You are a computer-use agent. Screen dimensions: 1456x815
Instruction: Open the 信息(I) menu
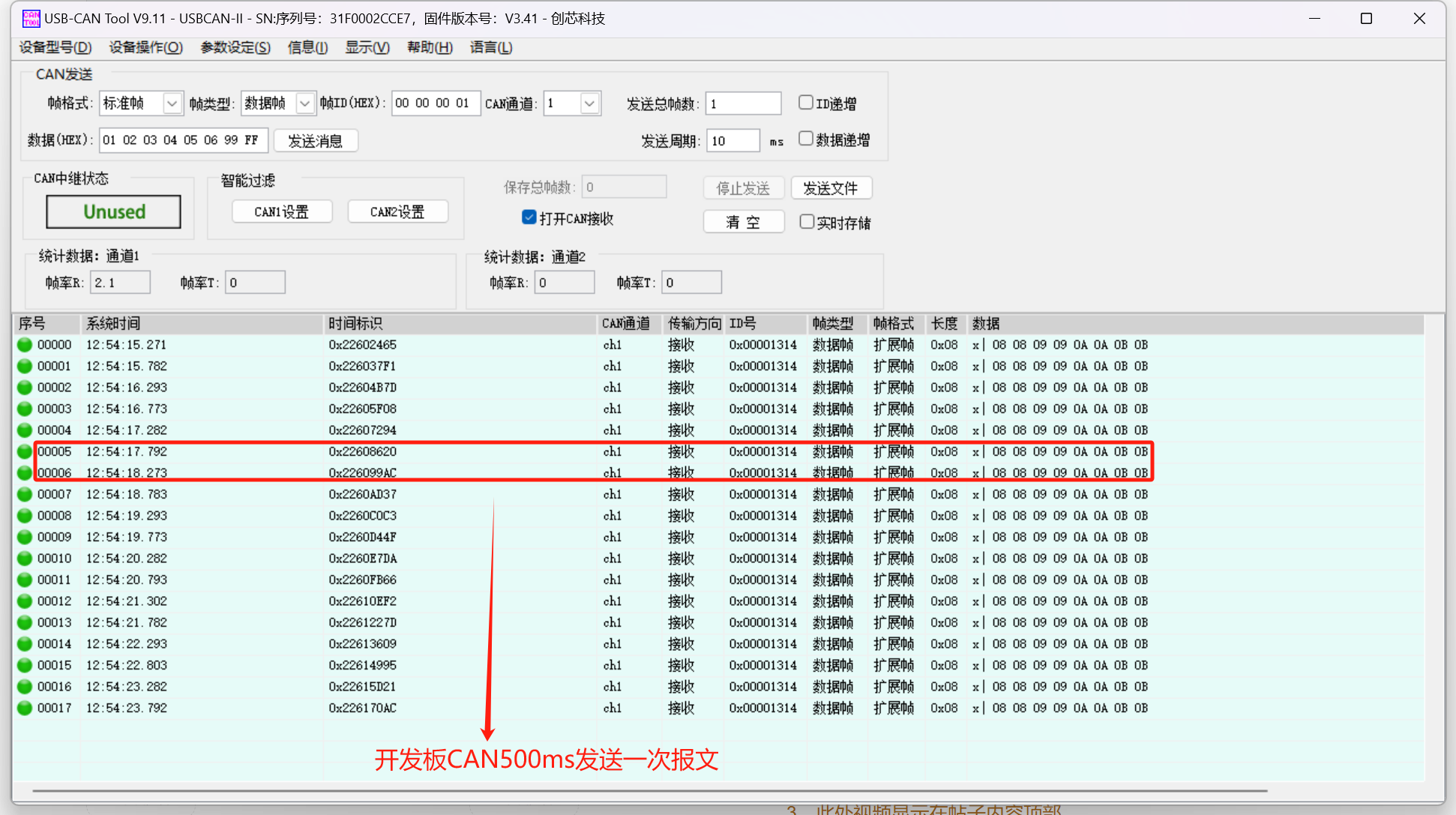(308, 47)
